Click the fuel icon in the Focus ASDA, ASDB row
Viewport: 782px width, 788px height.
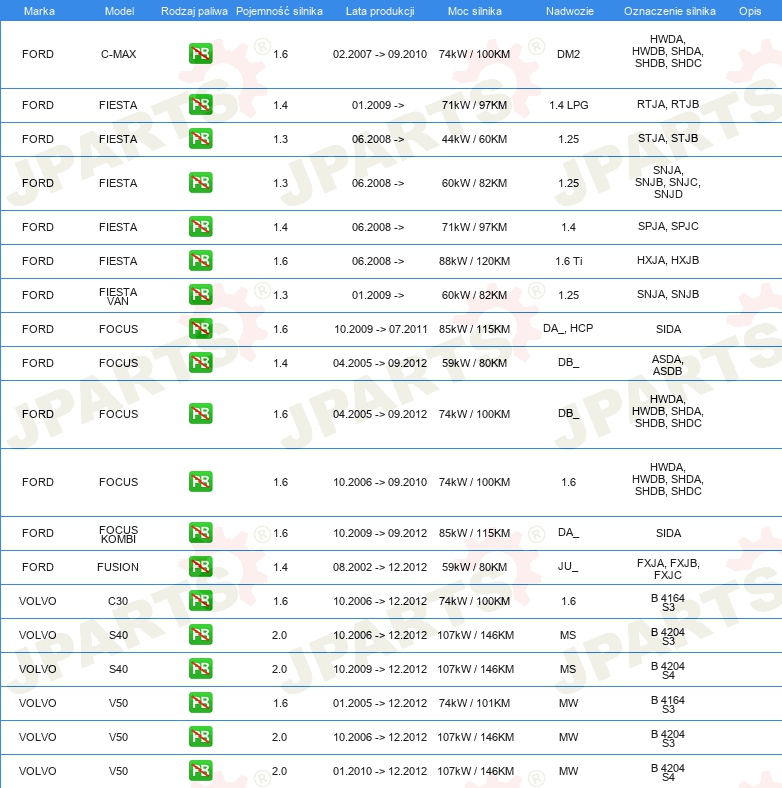[x=201, y=363]
